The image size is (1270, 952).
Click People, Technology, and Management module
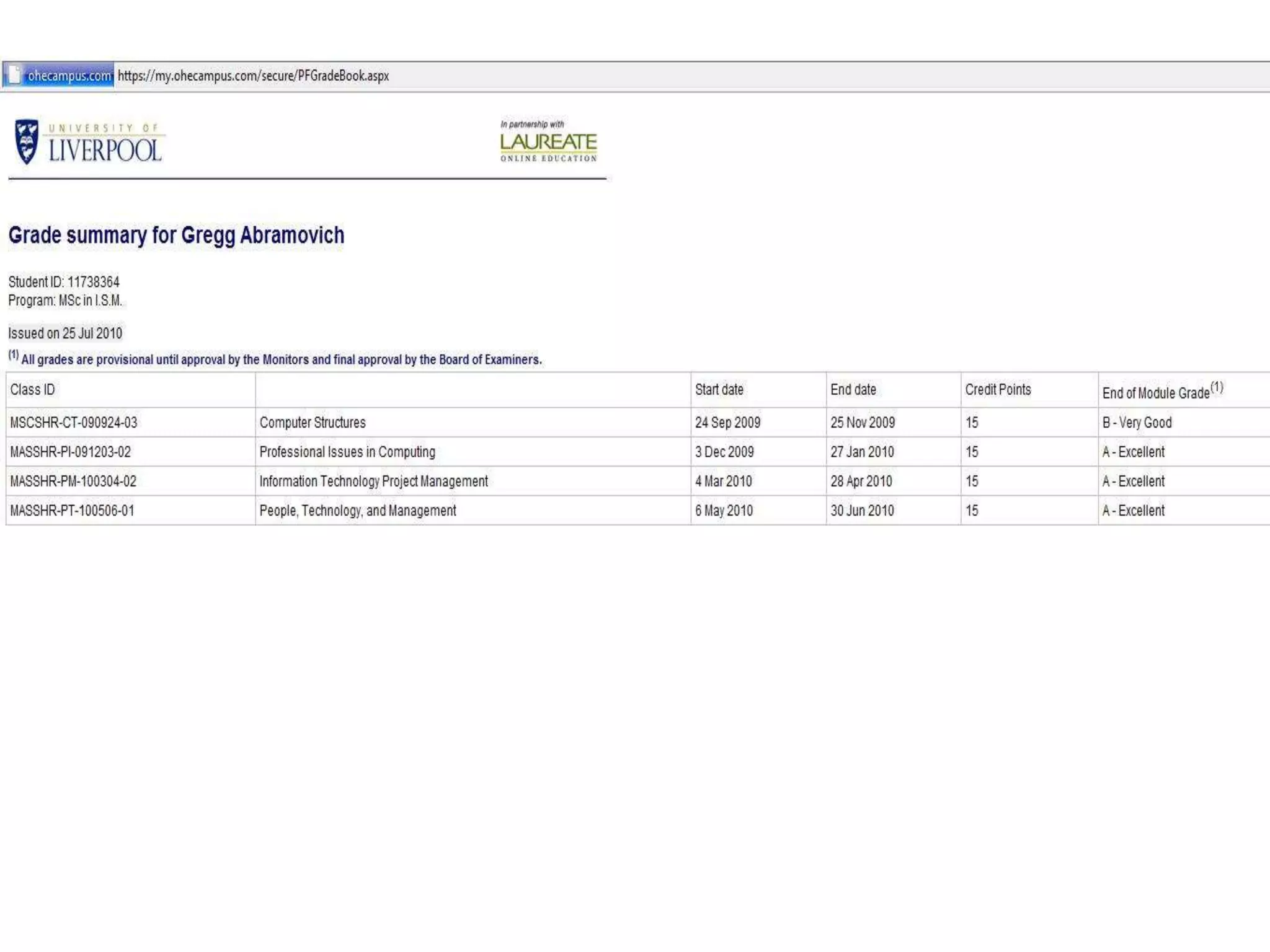click(357, 511)
